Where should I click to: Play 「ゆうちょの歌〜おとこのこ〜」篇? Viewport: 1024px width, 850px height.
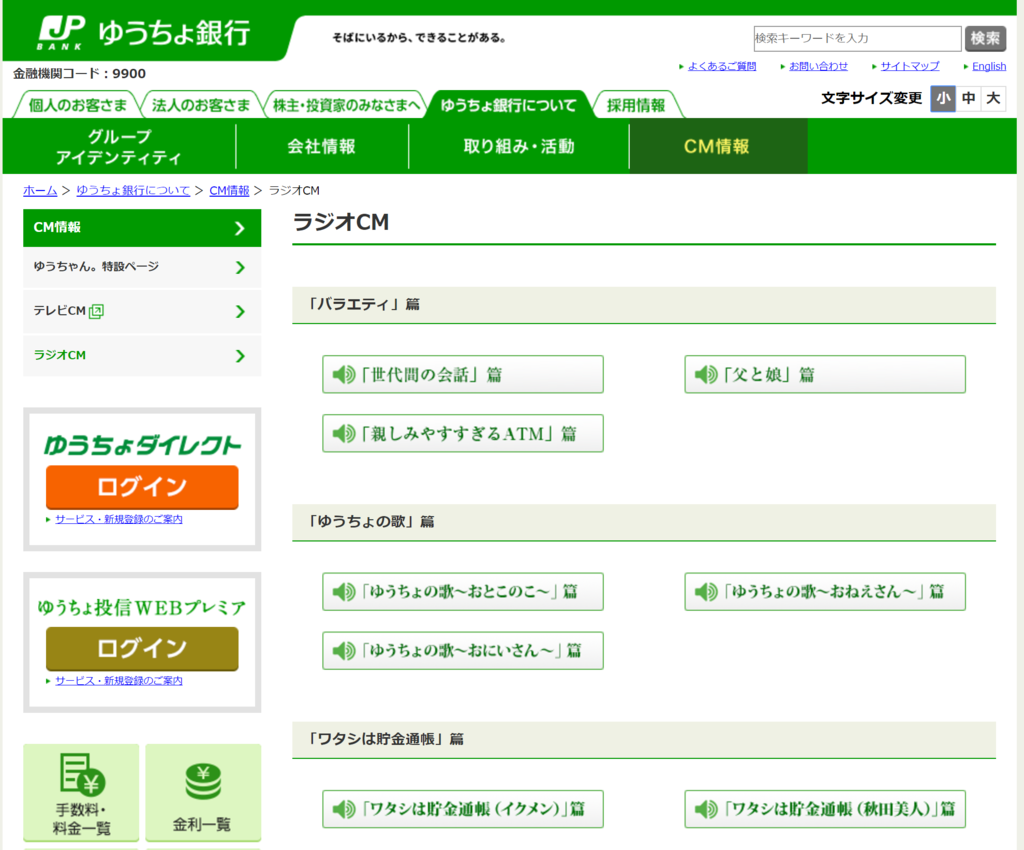[x=462, y=592]
